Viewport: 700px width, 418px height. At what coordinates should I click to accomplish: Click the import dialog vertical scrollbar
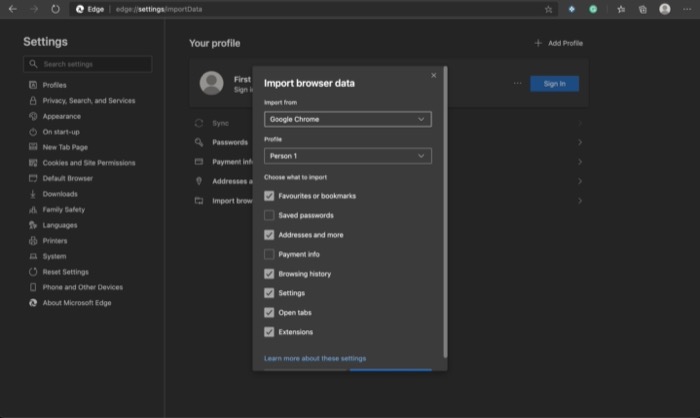coord(445,212)
